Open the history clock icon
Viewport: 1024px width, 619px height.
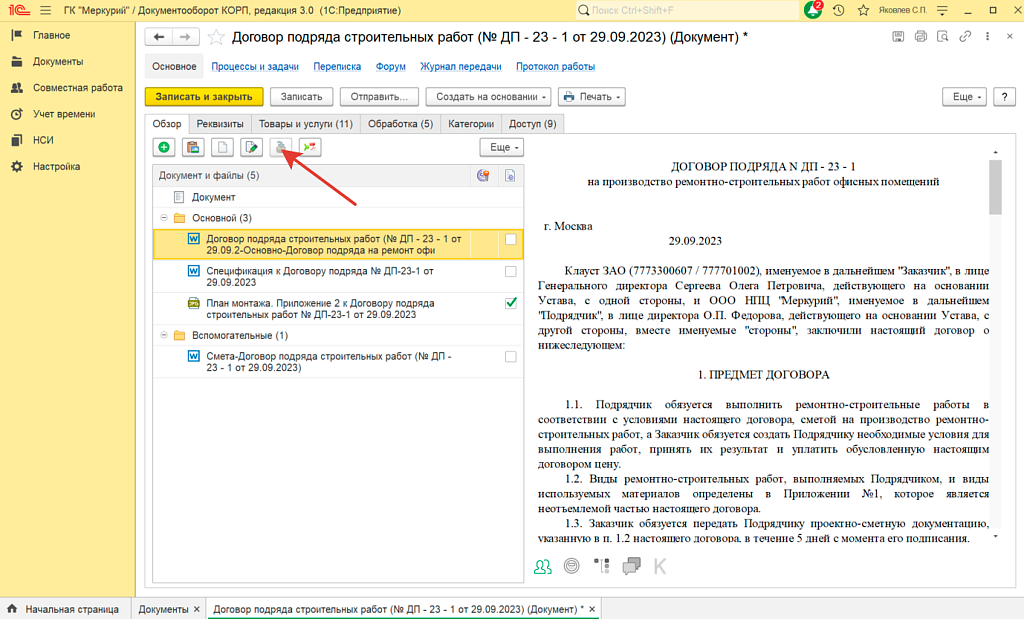pos(838,10)
